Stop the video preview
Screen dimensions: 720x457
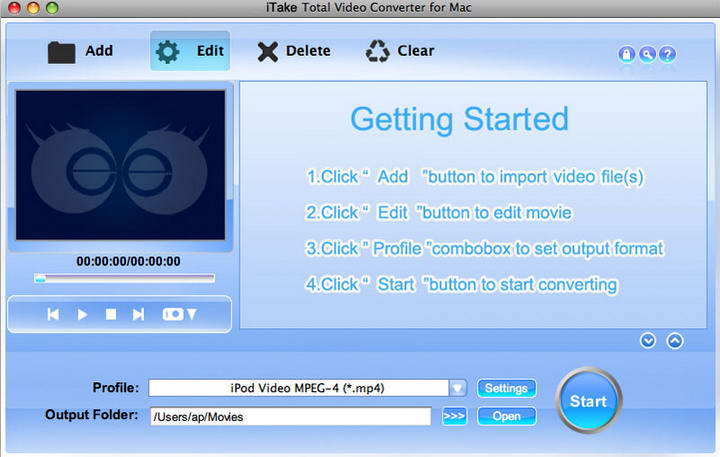pos(111,314)
